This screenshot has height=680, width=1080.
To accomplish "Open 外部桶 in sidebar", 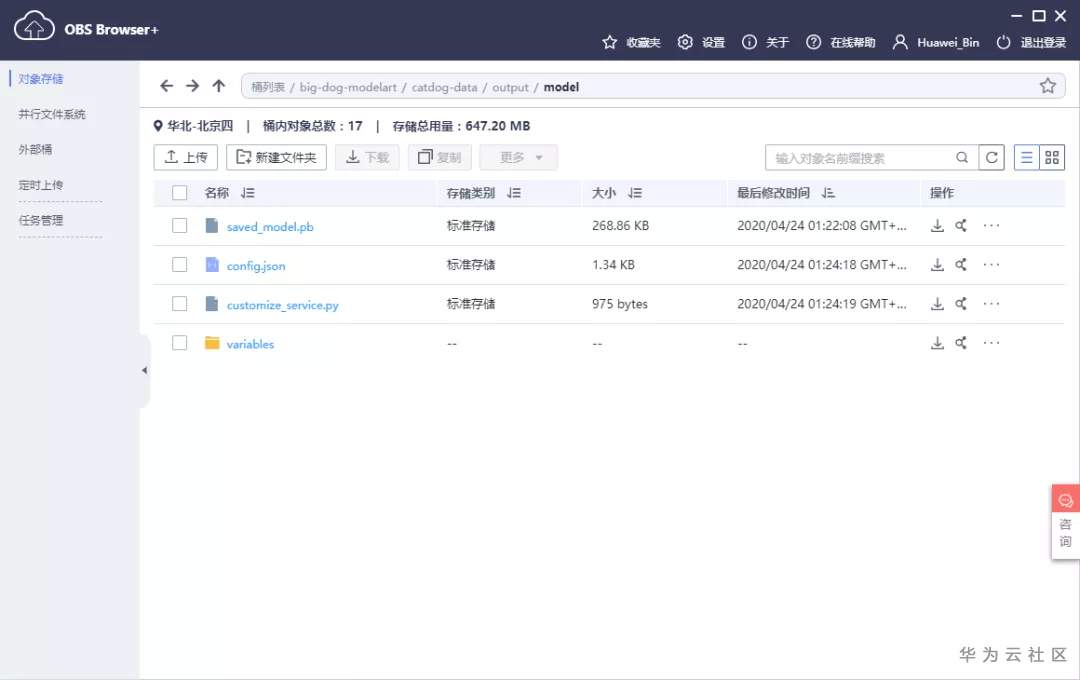I will [35, 150].
